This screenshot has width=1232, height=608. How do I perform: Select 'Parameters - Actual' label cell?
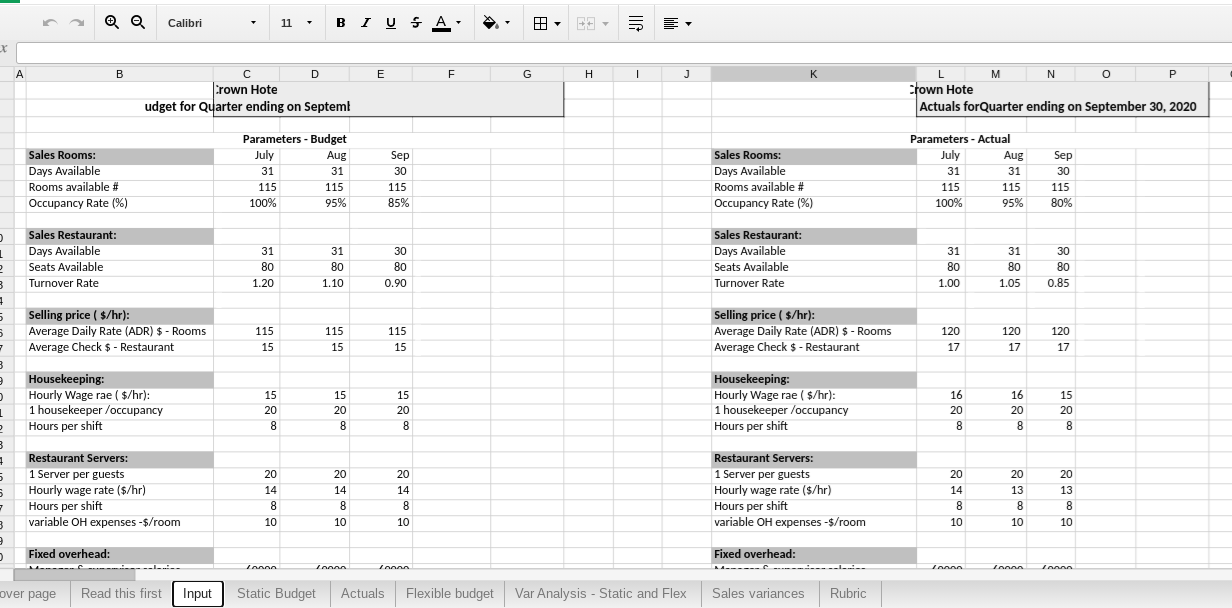(x=959, y=139)
